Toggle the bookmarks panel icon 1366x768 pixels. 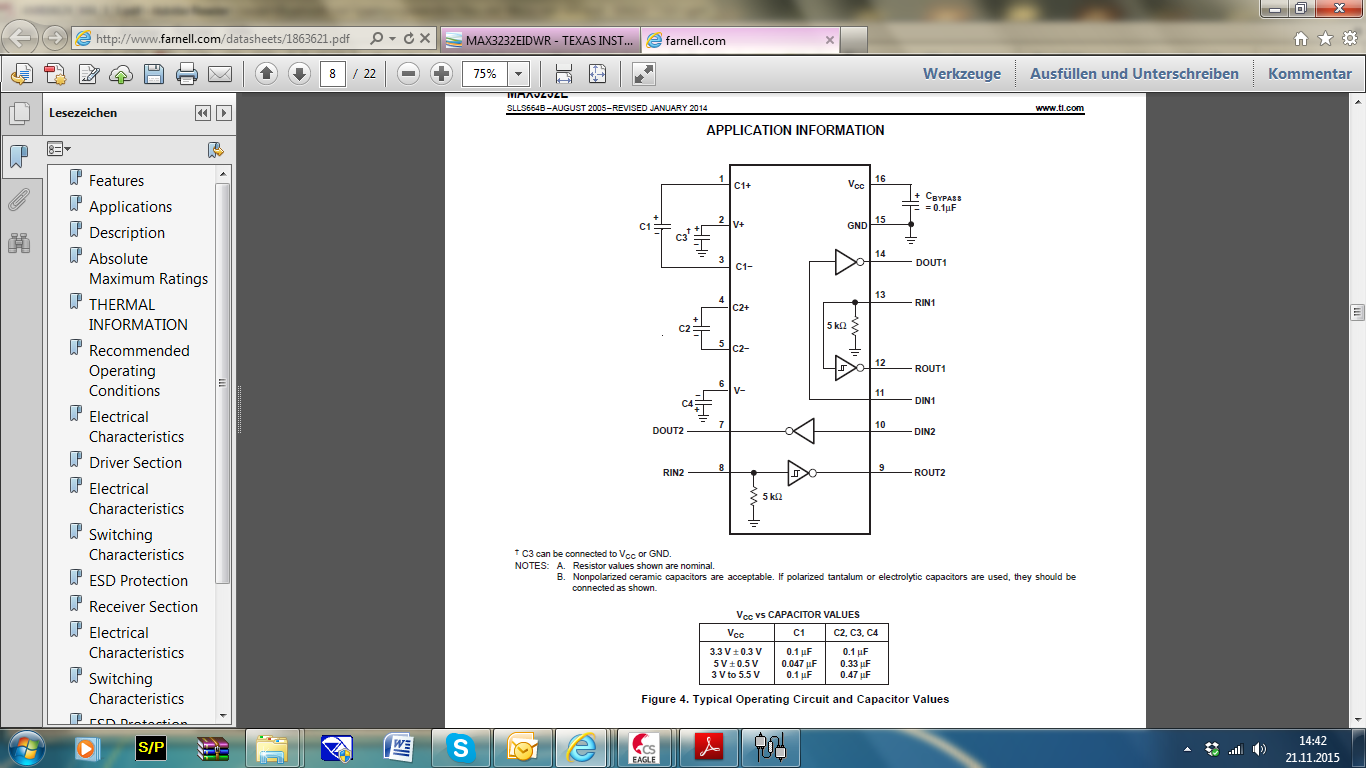(x=18, y=156)
